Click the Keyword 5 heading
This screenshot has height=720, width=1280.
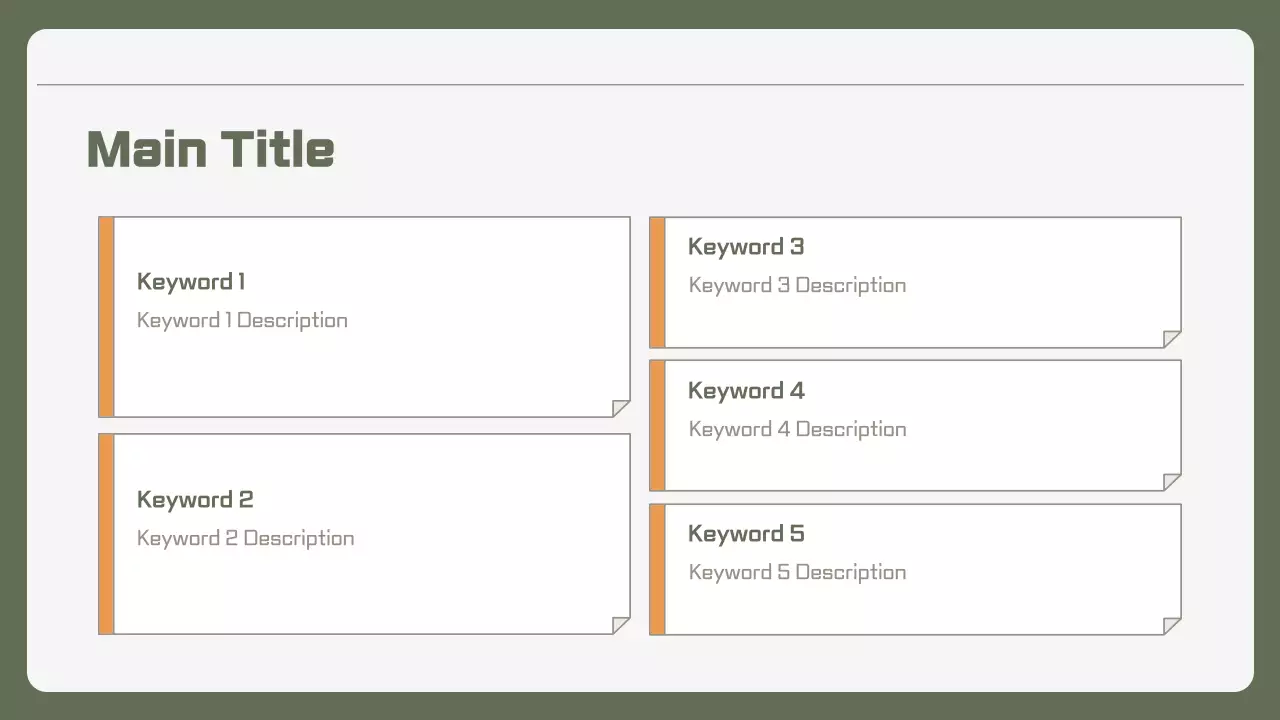[x=746, y=534]
